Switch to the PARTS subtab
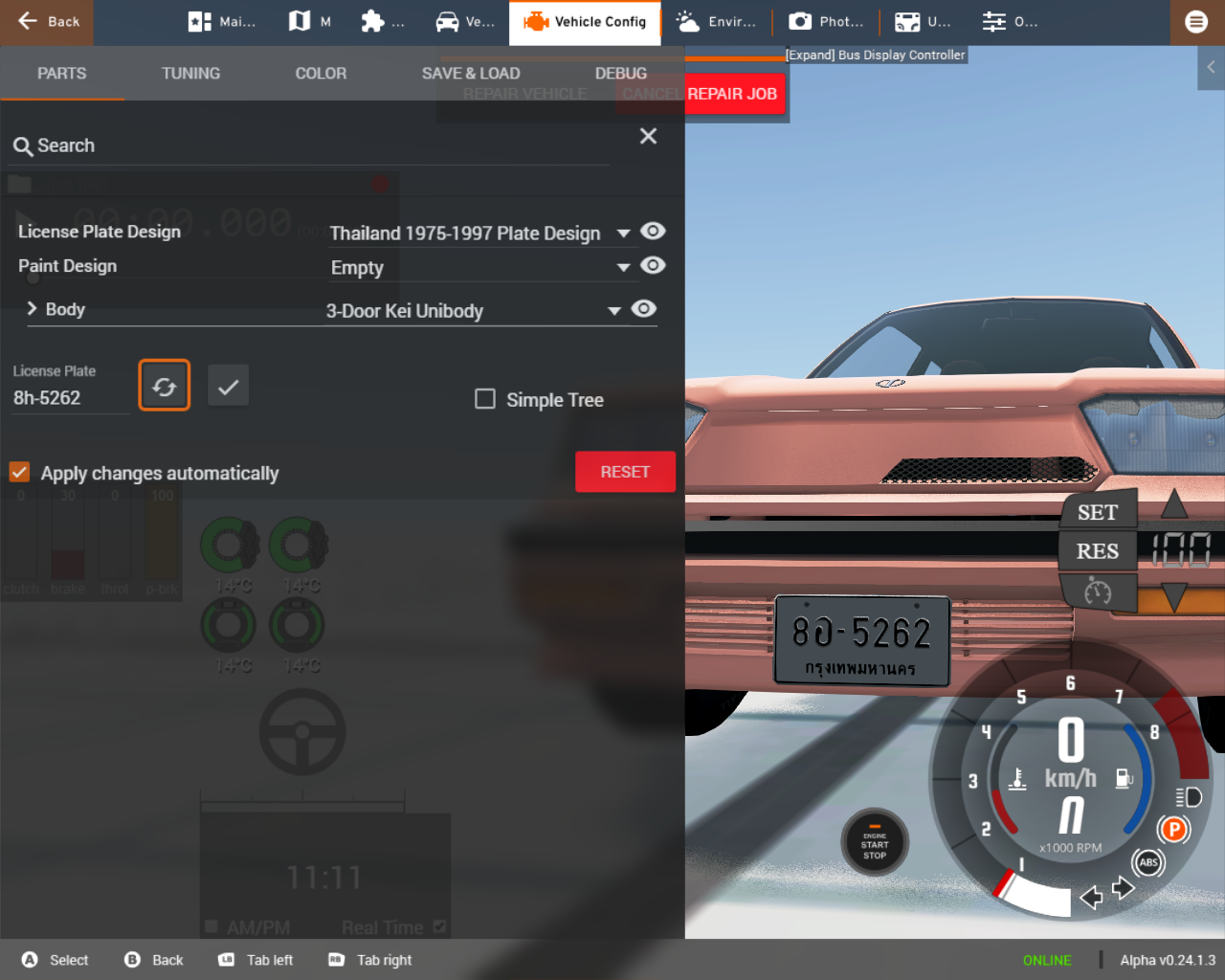Viewport: 1225px width, 980px height. pos(62,74)
